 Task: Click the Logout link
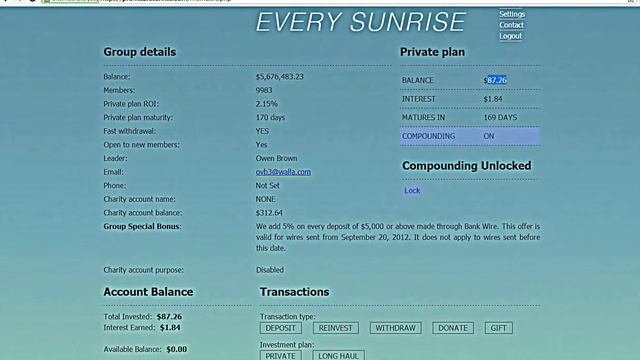pos(510,36)
